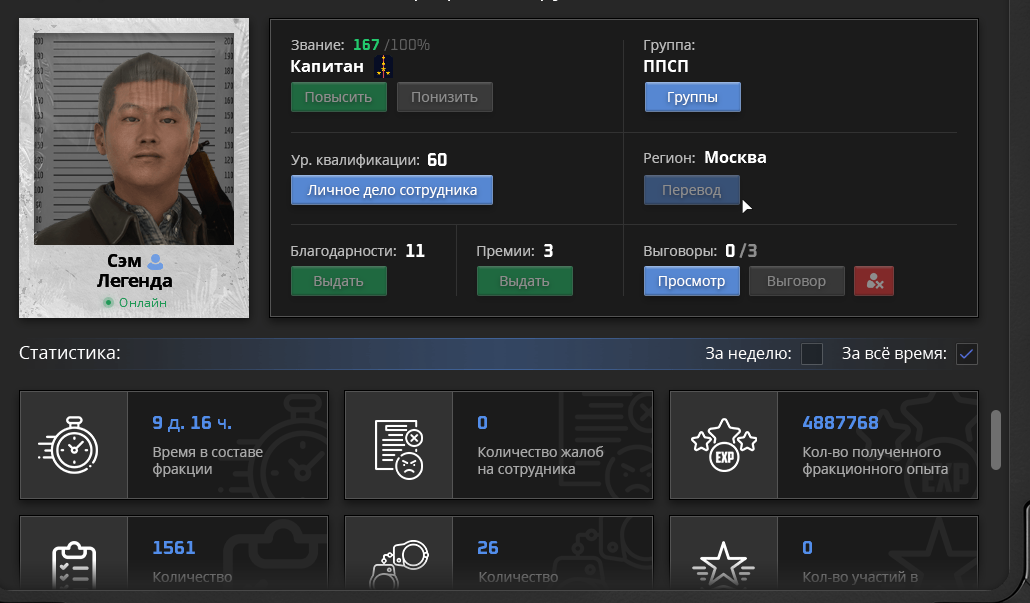Image resolution: width=1030 pixels, height=603 pixels.
Task: Click the 26 statistic value
Action: pyautogui.click(x=487, y=548)
